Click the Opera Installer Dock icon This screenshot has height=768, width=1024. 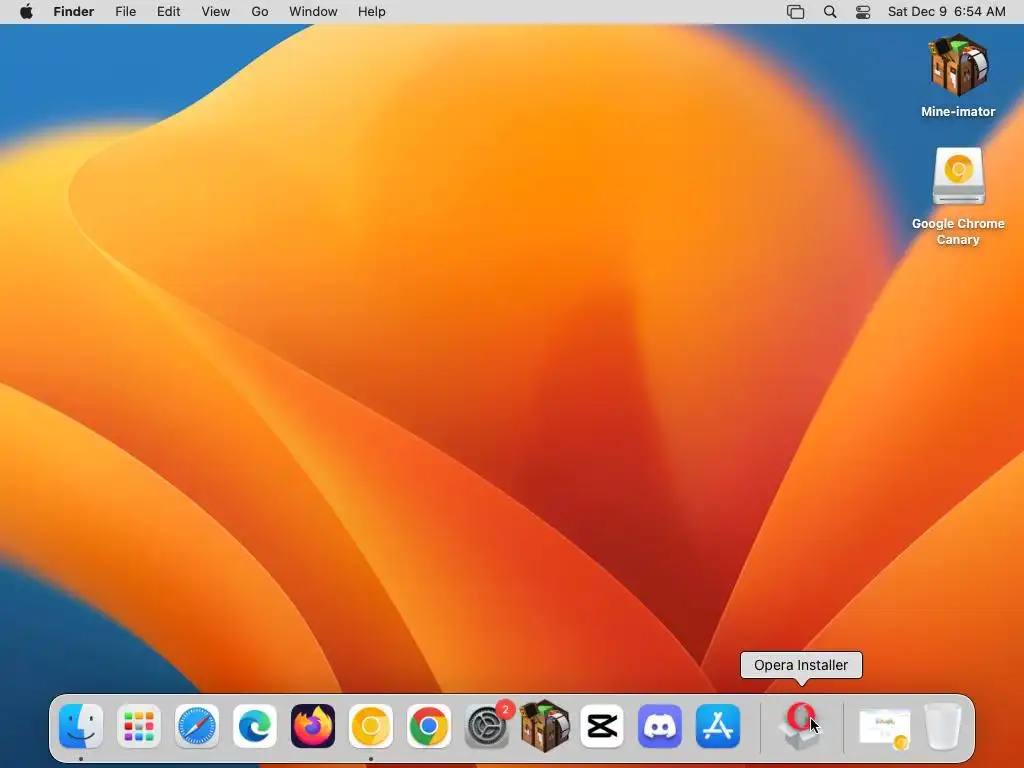click(801, 726)
